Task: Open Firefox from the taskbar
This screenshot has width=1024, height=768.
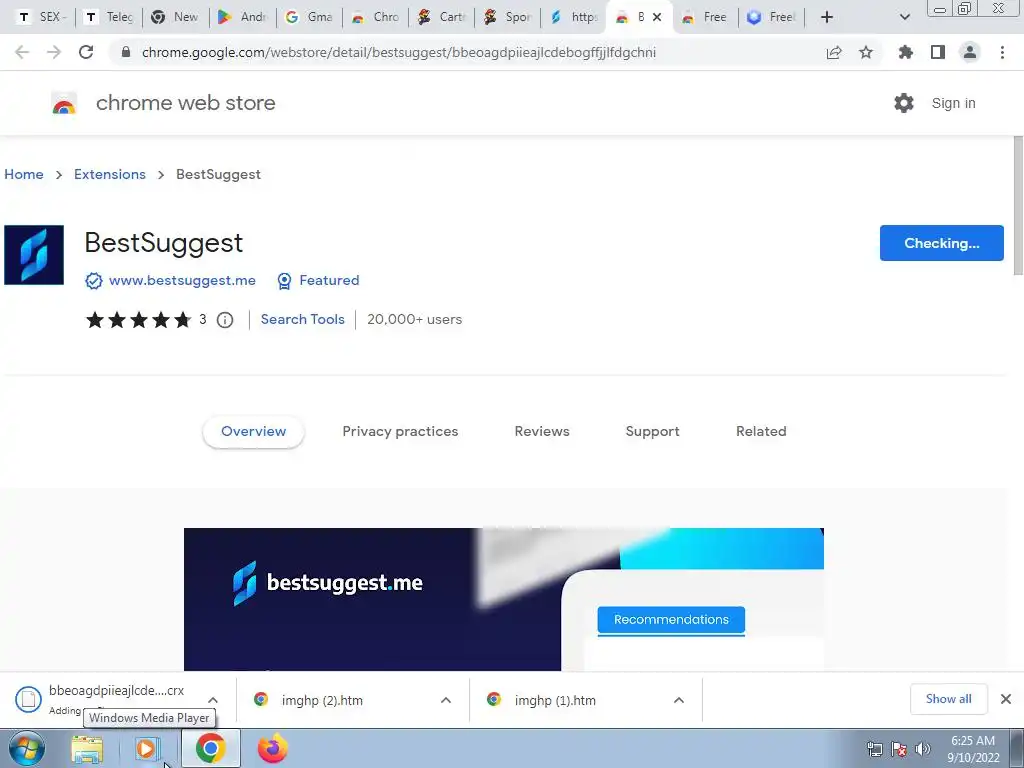Action: click(272, 748)
